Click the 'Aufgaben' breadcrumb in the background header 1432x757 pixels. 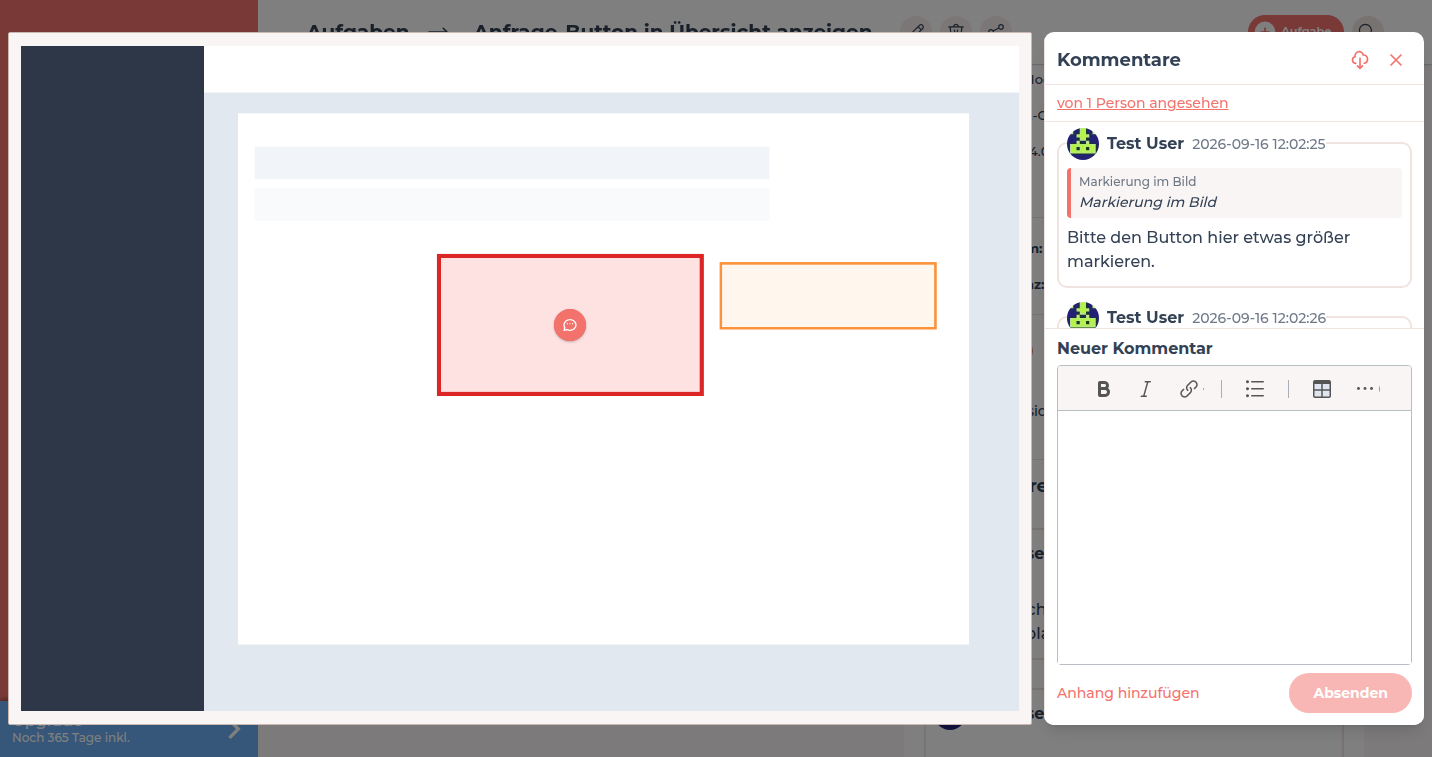(358, 32)
